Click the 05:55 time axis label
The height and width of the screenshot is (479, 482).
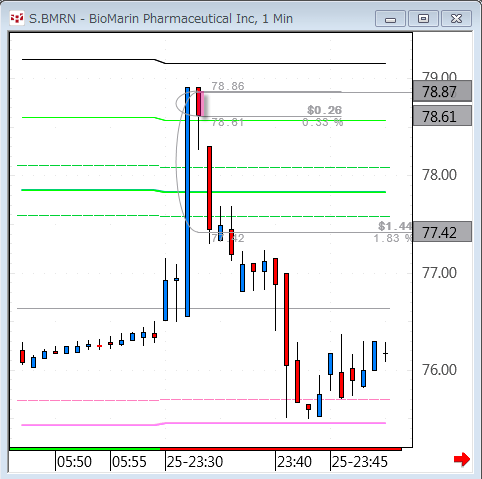[129, 462]
